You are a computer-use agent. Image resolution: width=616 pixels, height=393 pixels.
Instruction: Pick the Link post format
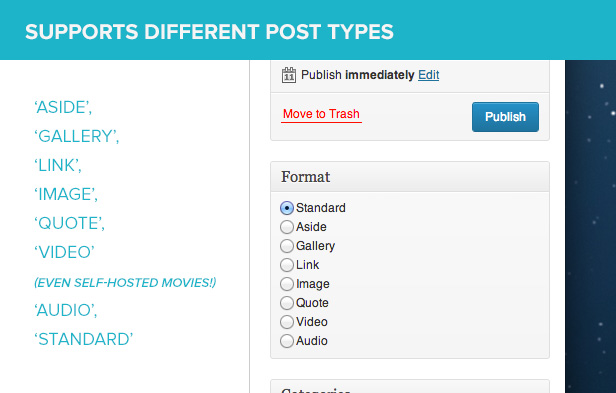point(287,265)
